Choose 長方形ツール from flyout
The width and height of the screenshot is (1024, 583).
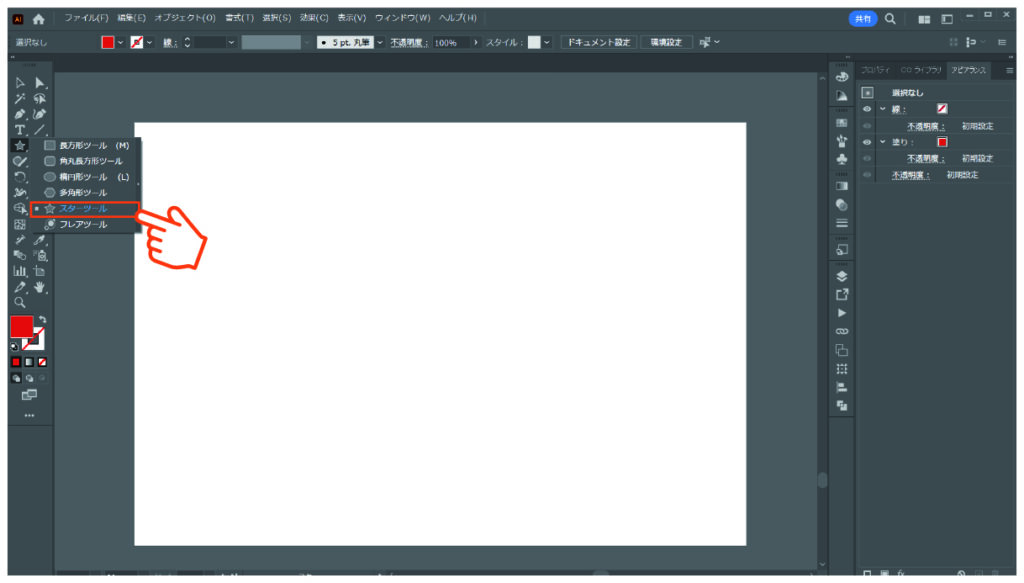point(86,146)
